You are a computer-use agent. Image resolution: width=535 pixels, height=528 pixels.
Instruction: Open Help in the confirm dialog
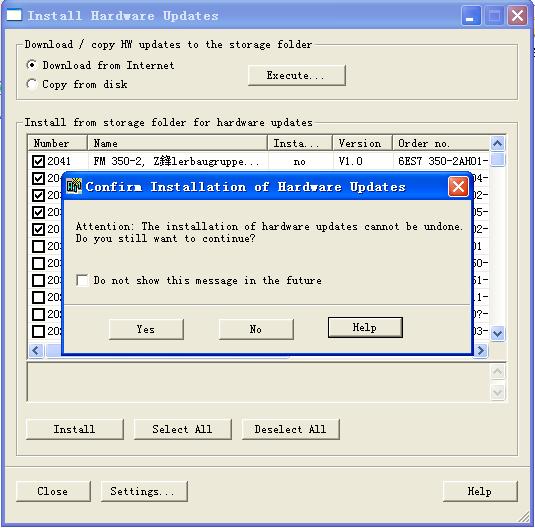click(x=365, y=328)
